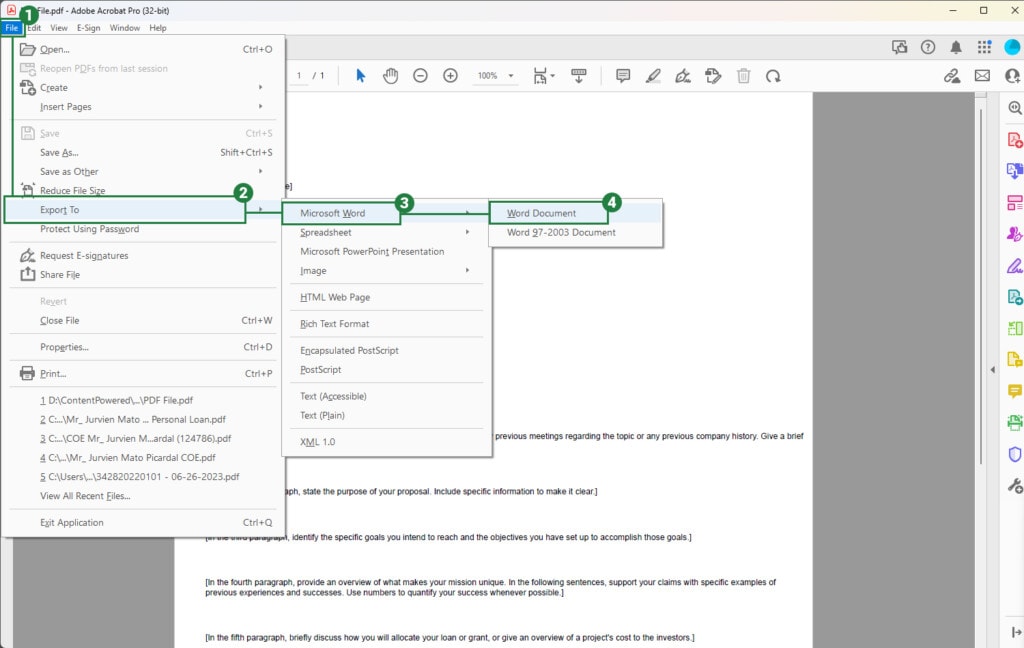The height and width of the screenshot is (648, 1024).
Task: Open the File menu
Action: [12, 27]
